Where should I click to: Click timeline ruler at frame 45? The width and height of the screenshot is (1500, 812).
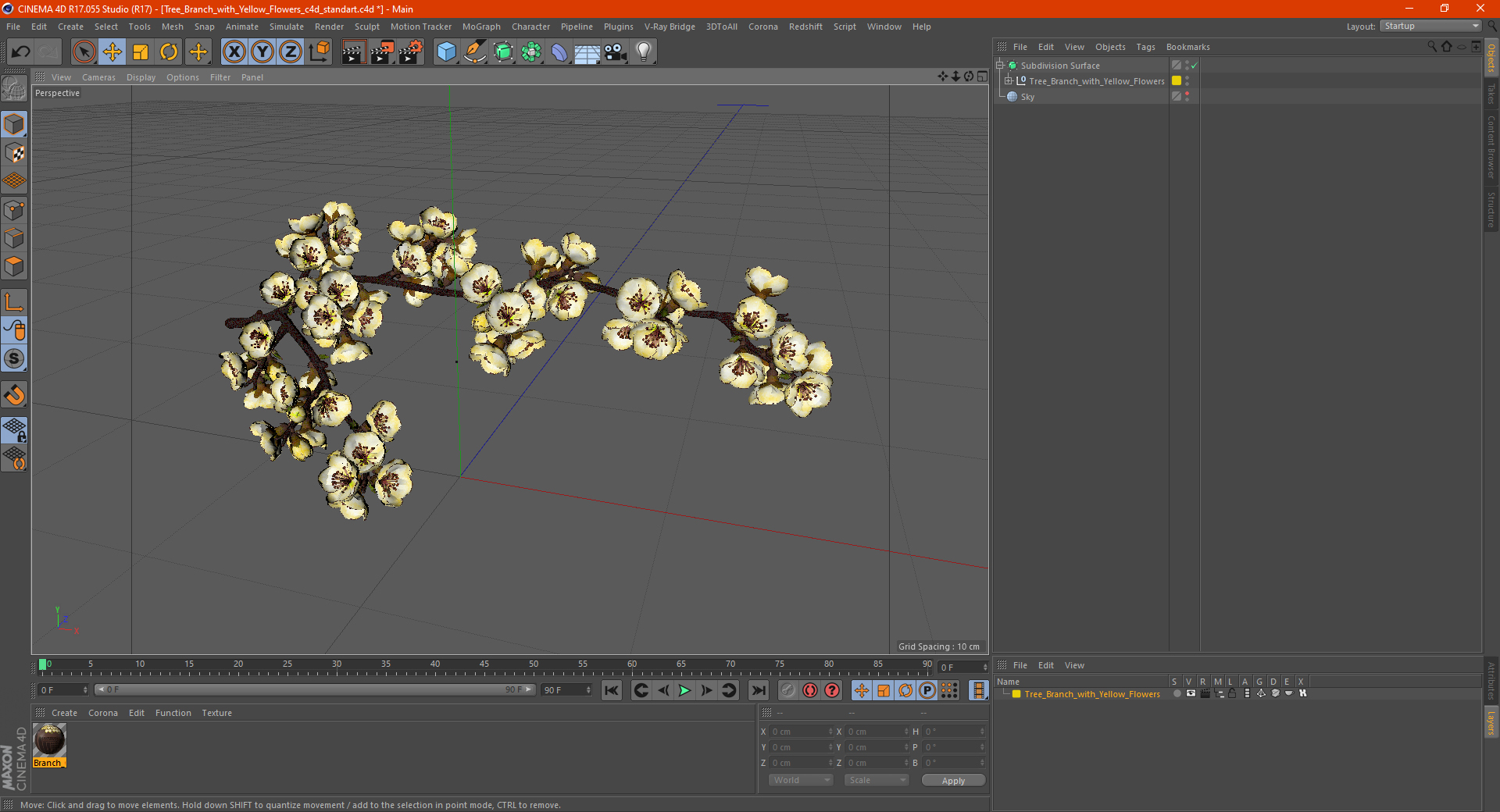click(x=484, y=666)
